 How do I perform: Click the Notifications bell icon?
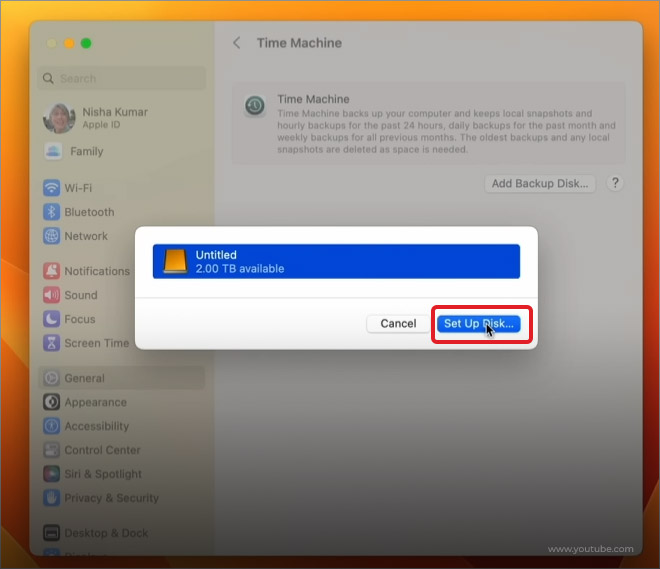pos(51,271)
